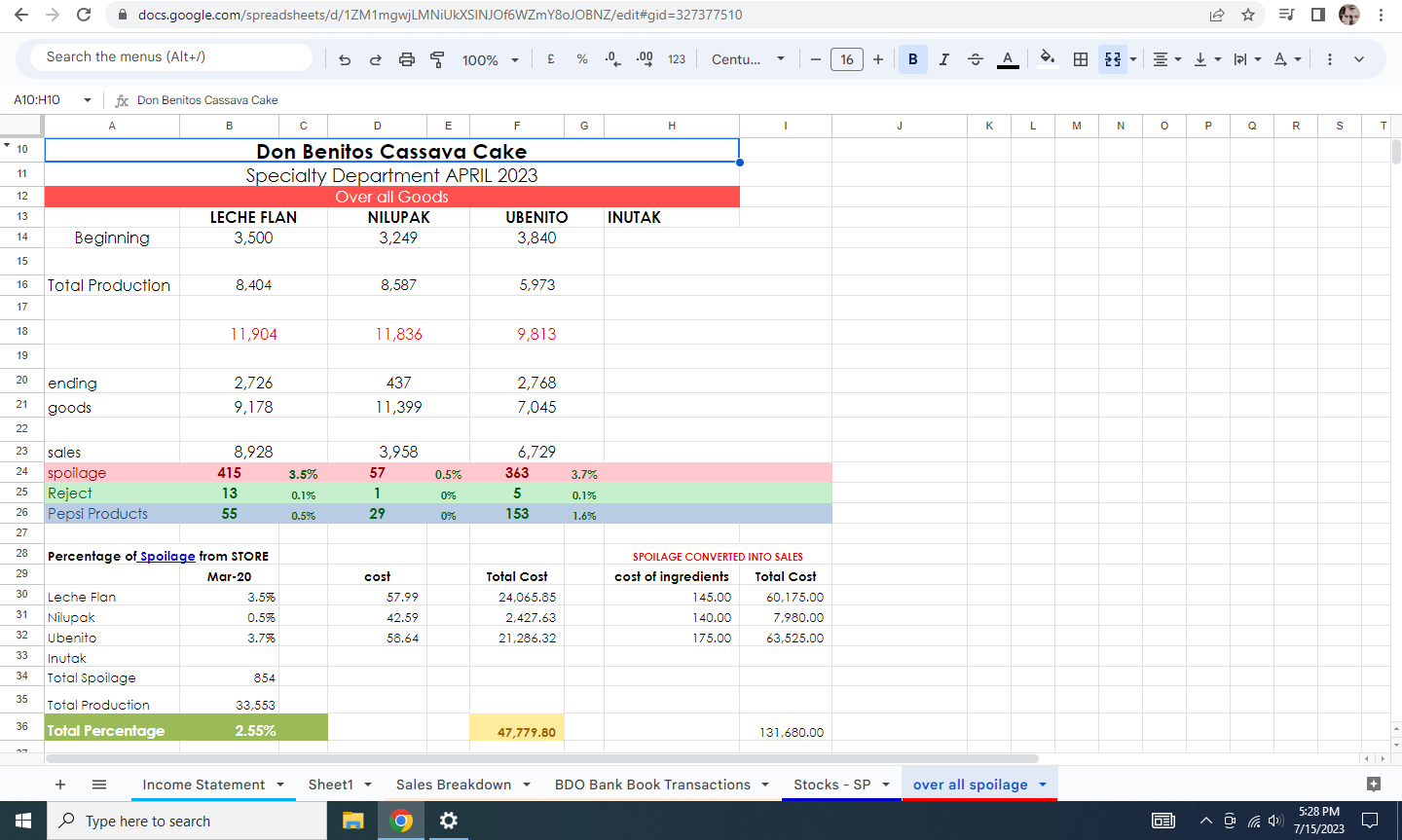This screenshot has height=840, width=1402.
Task: Click the Windows taskbar search box
Action: [x=187, y=821]
